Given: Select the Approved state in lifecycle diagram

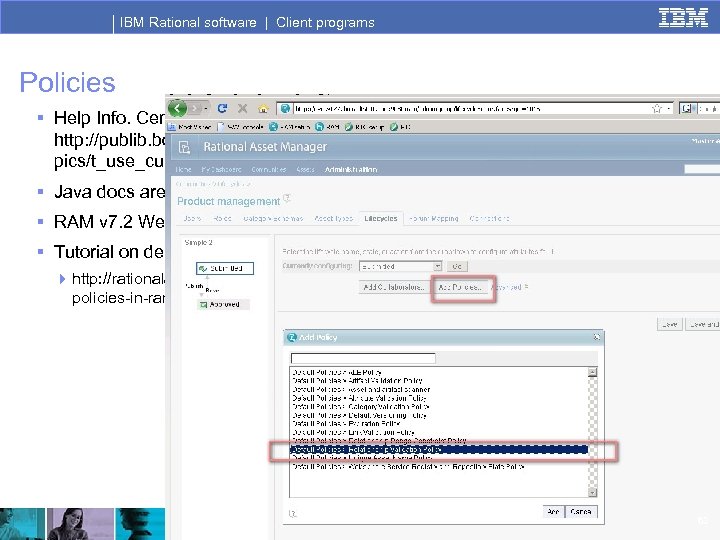Looking at the screenshot, I should coord(224,304).
